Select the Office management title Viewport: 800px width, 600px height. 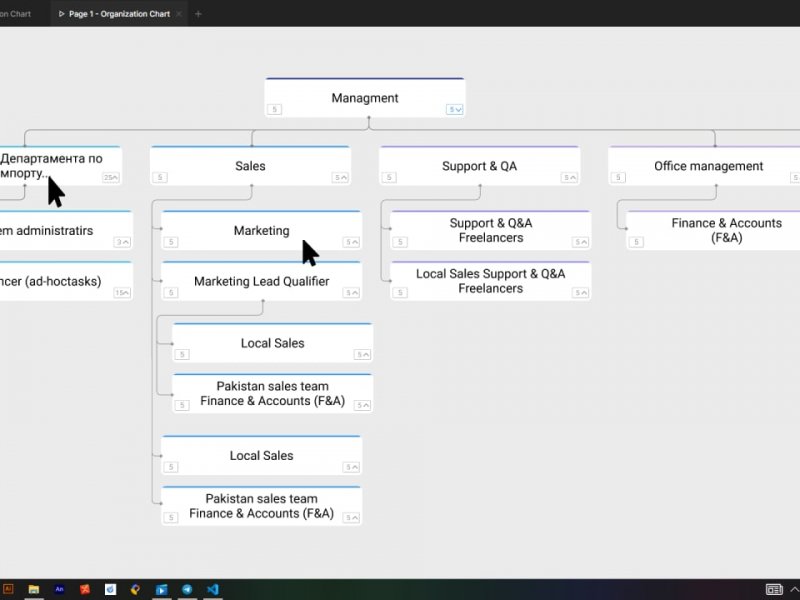click(709, 166)
